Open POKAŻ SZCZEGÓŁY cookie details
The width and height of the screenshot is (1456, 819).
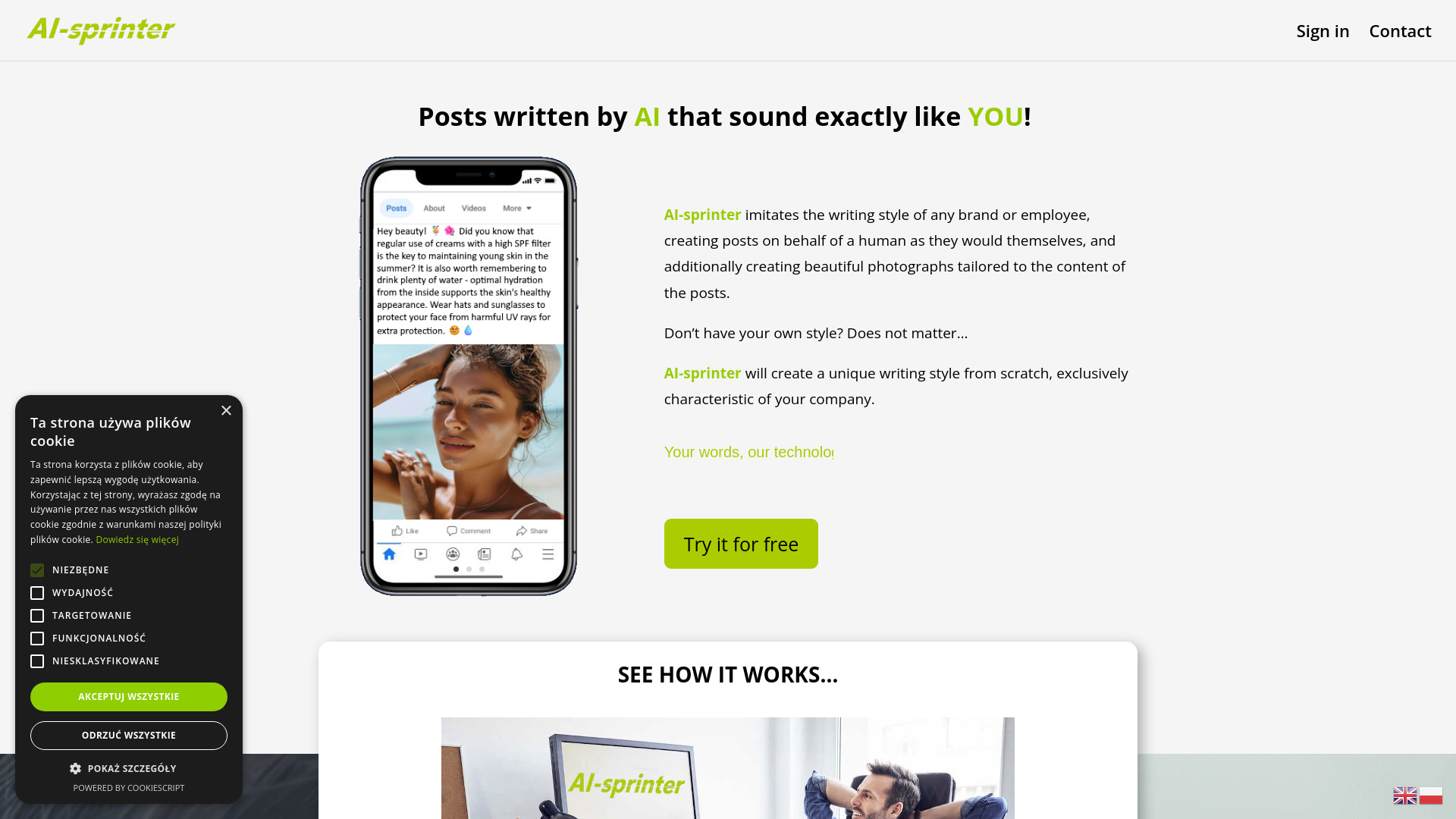pos(128,768)
